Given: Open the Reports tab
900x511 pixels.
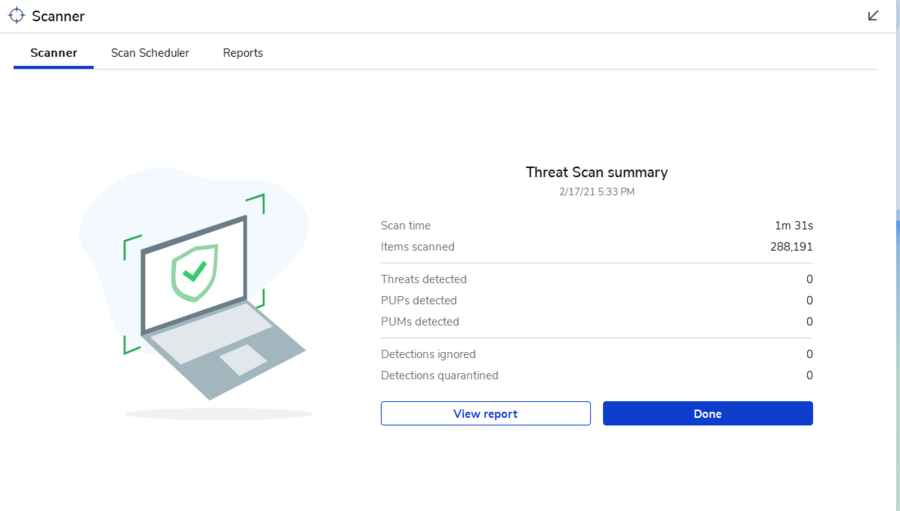Looking at the screenshot, I should tap(243, 53).
